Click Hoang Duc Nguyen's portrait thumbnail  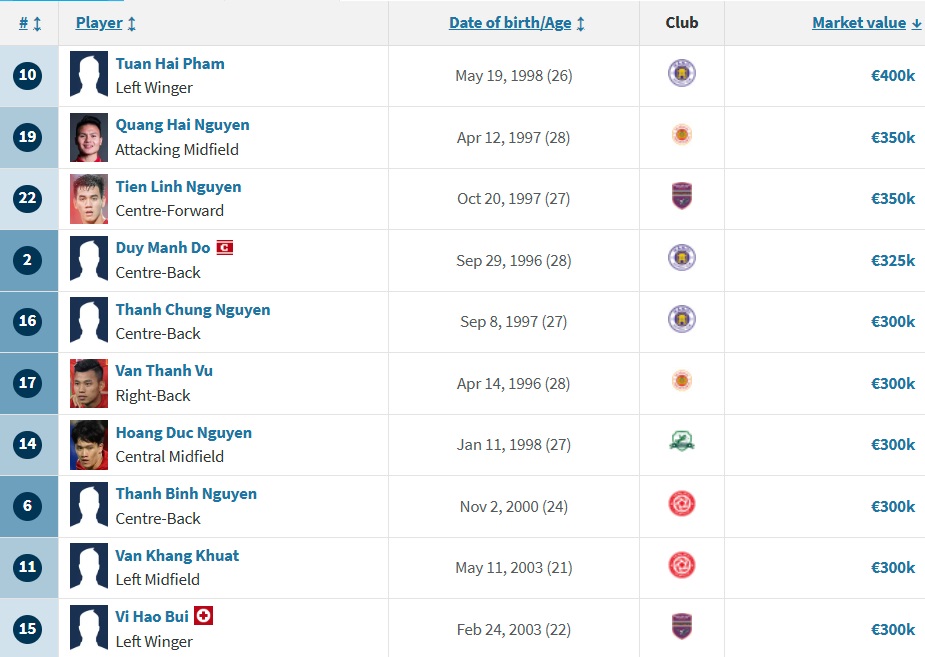pyautogui.click(x=88, y=445)
